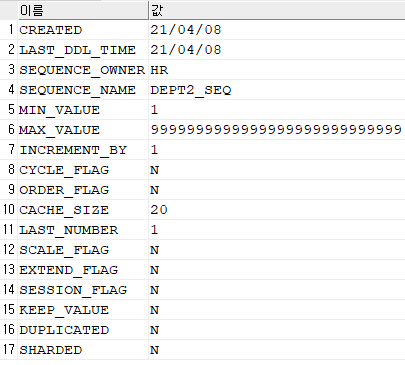Select row number 1 header
The width and height of the screenshot is (405, 365).
point(9,30)
